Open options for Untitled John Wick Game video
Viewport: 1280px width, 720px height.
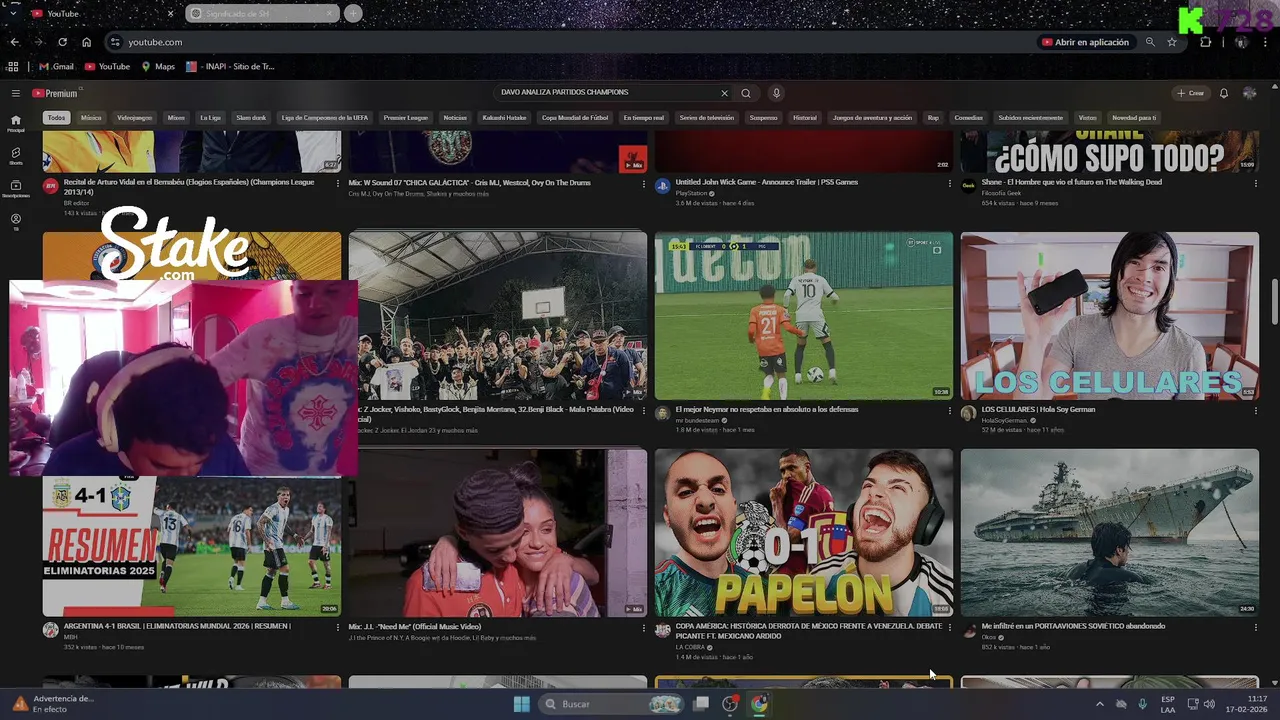click(949, 184)
